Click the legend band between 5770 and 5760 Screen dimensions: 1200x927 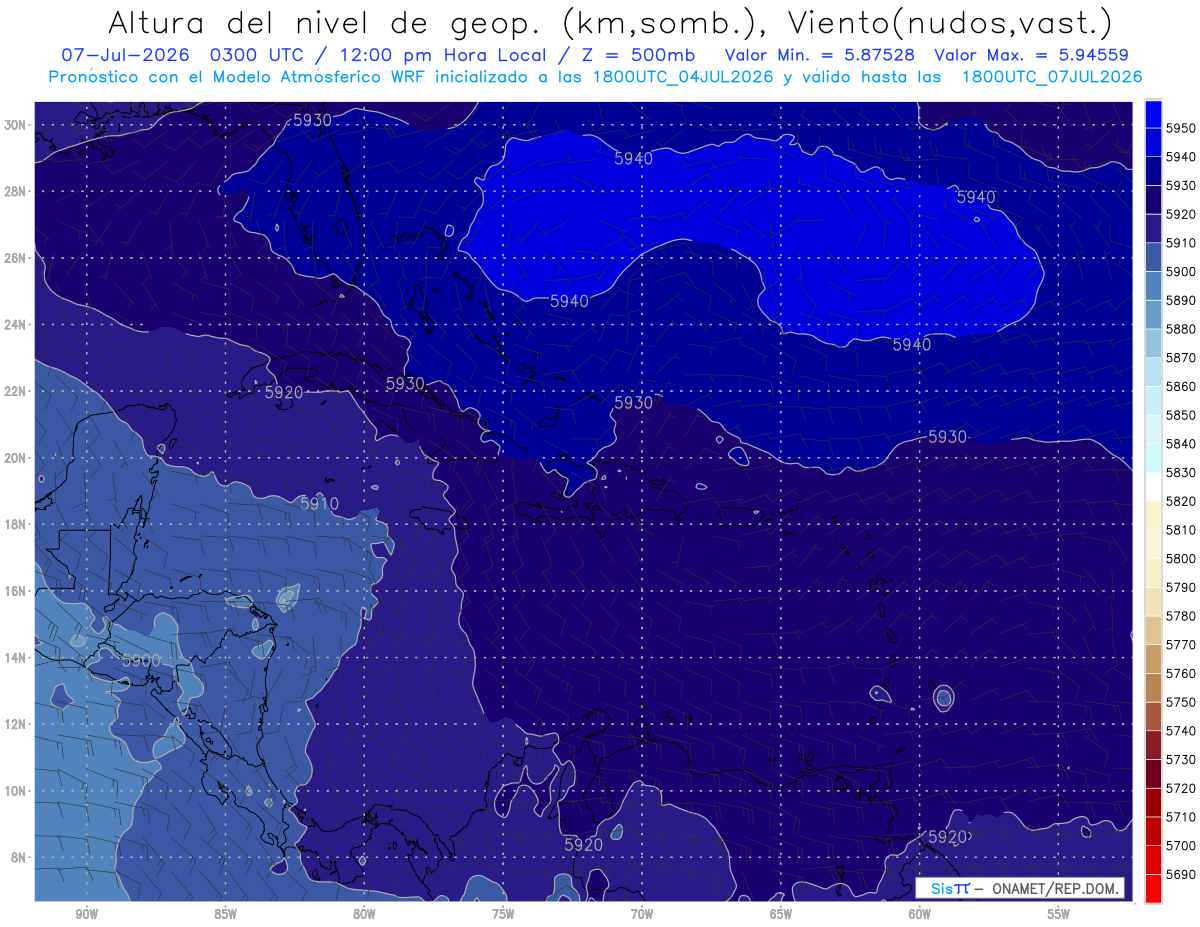(1153, 659)
